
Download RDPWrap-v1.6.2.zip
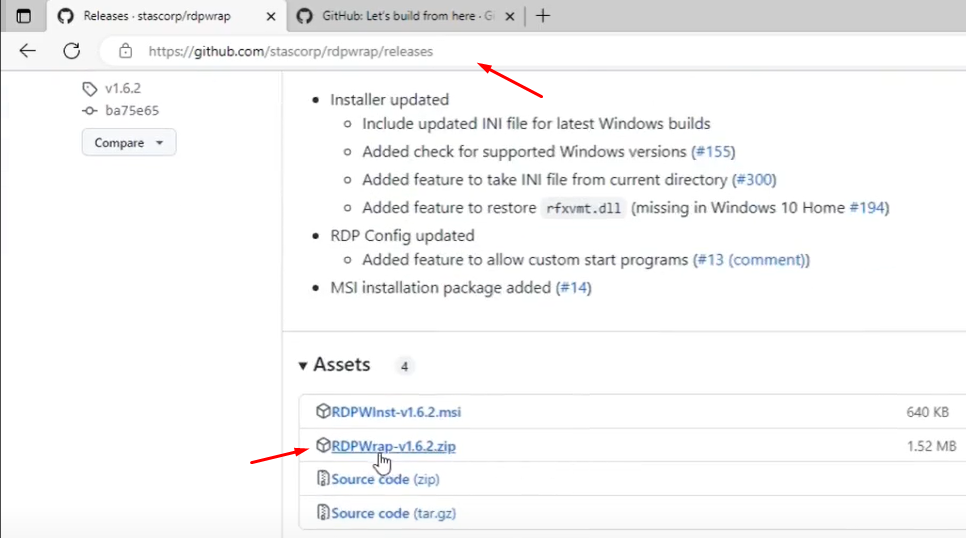(x=393, y=446)
